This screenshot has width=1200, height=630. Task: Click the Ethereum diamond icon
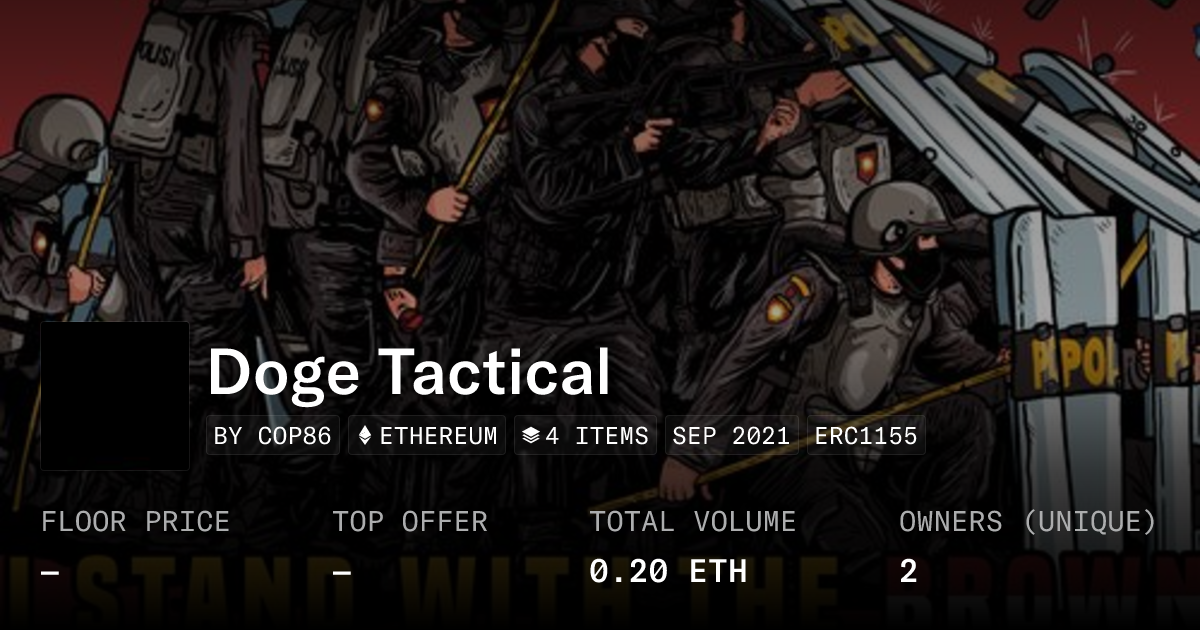(364, 436)
